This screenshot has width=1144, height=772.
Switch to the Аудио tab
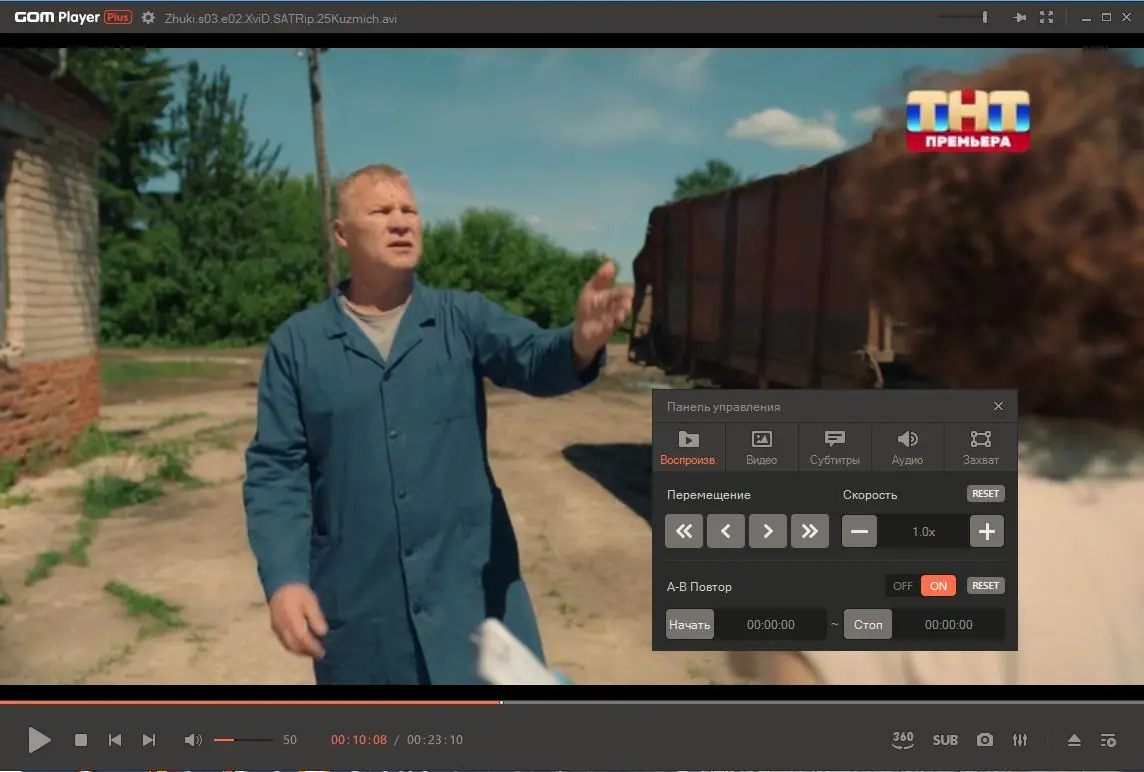[x=908, y=447]
